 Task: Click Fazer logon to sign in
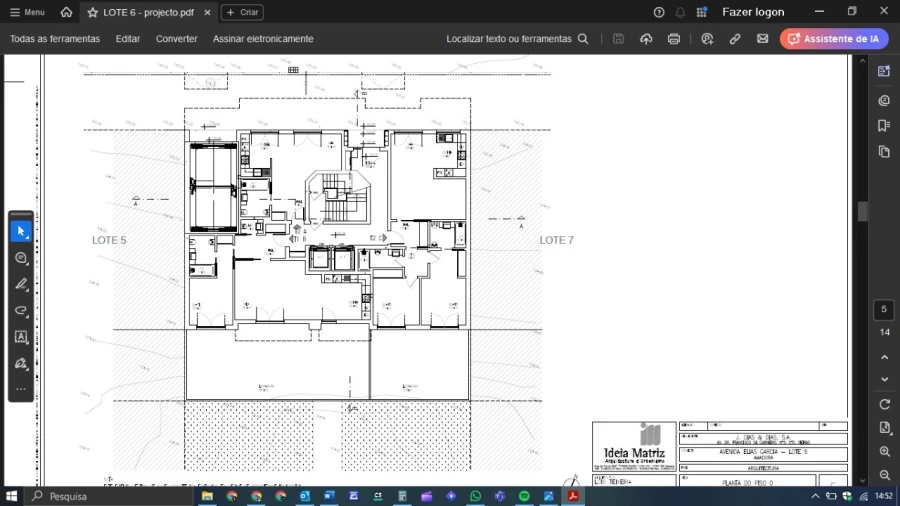click(x=753, y=12)
